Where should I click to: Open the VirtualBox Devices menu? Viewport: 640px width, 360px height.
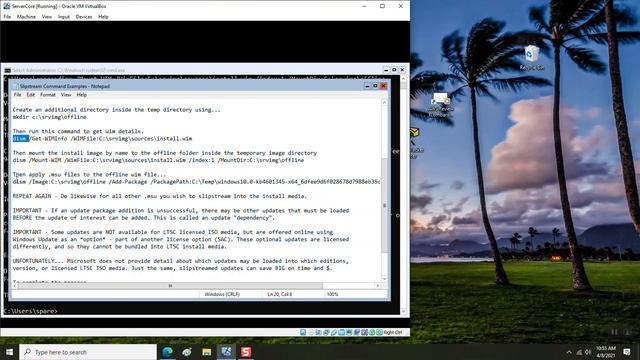tap(84, 17)
